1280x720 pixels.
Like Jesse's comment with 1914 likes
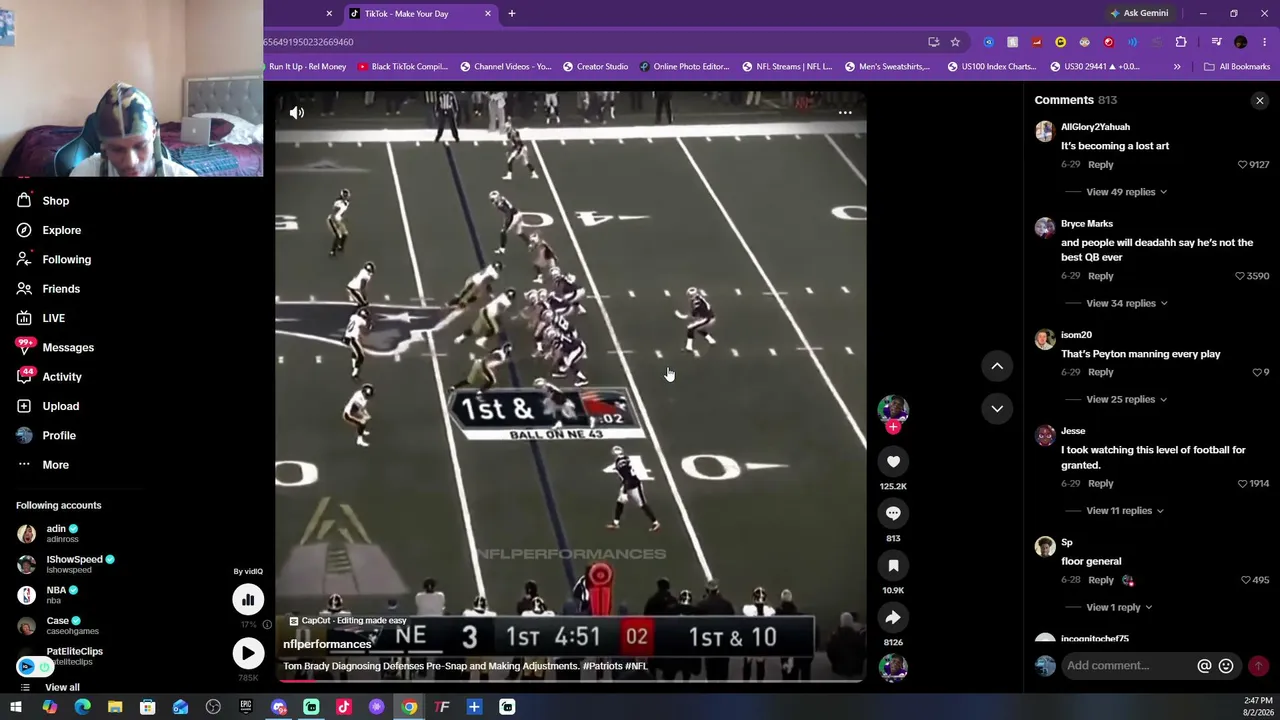pyautogui.click(x=1243, y=484)
